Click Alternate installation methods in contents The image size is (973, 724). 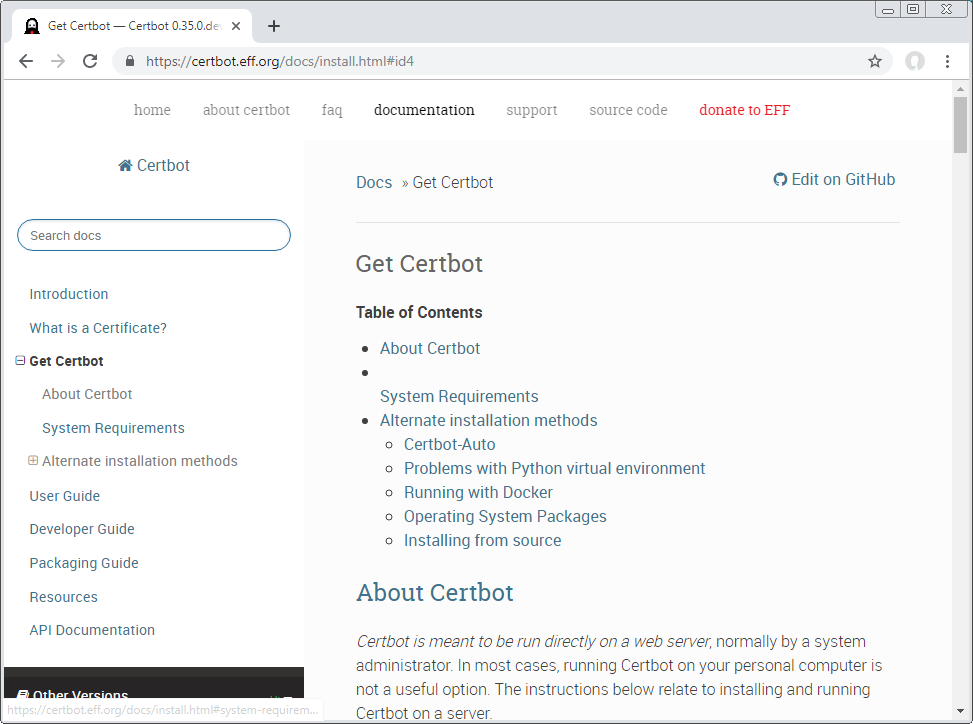[488, 420]
